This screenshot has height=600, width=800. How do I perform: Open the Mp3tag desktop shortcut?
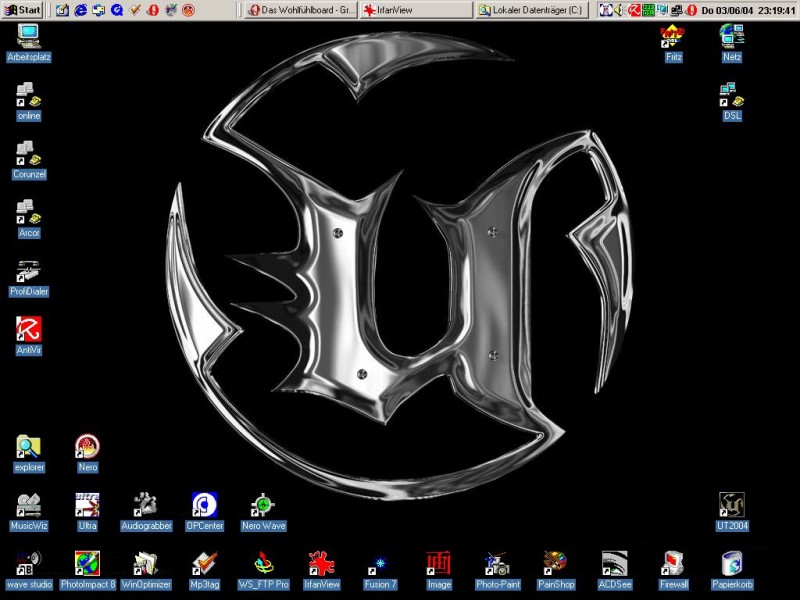pos(204,563)
